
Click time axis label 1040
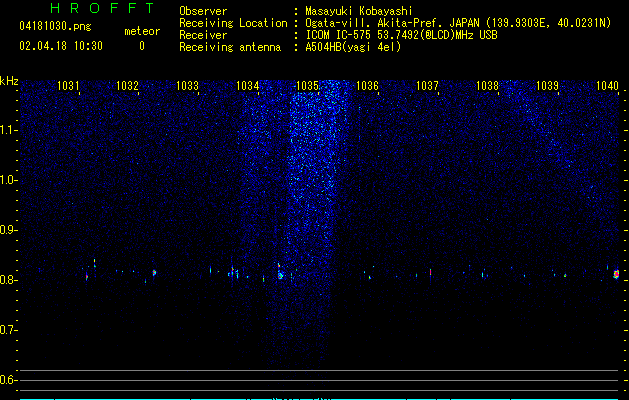(607, 85)
